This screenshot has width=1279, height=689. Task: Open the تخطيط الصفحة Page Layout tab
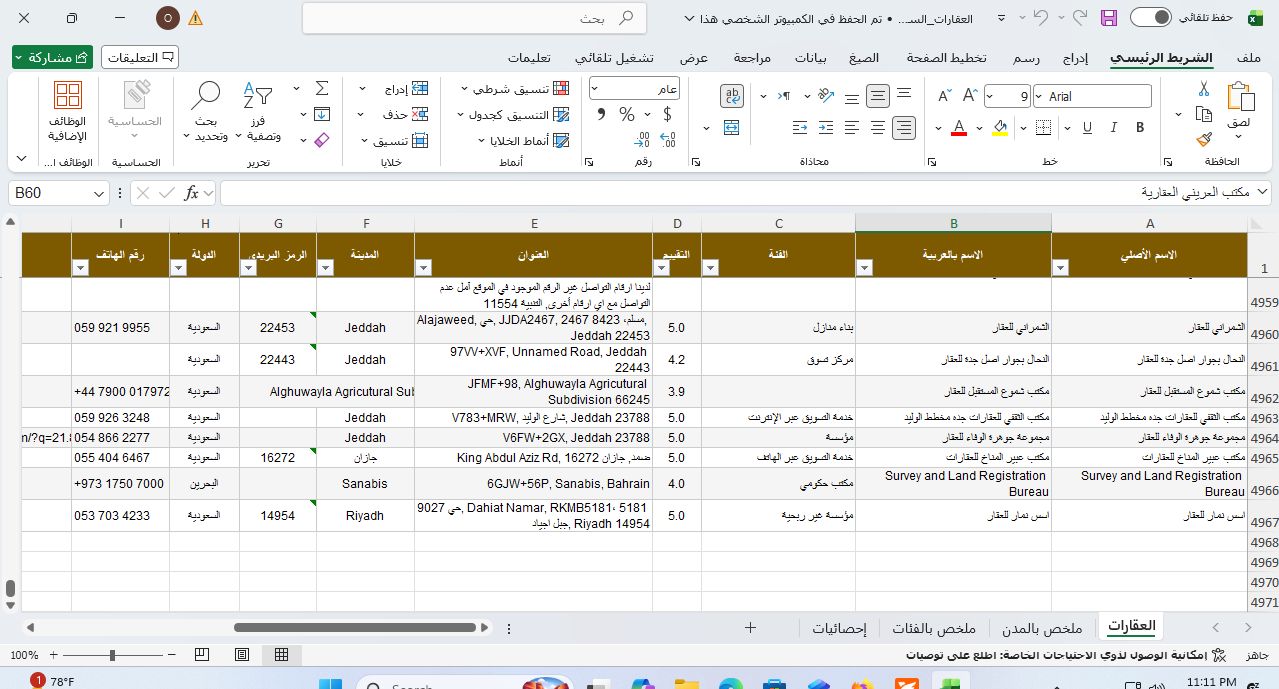pos(947,58)
